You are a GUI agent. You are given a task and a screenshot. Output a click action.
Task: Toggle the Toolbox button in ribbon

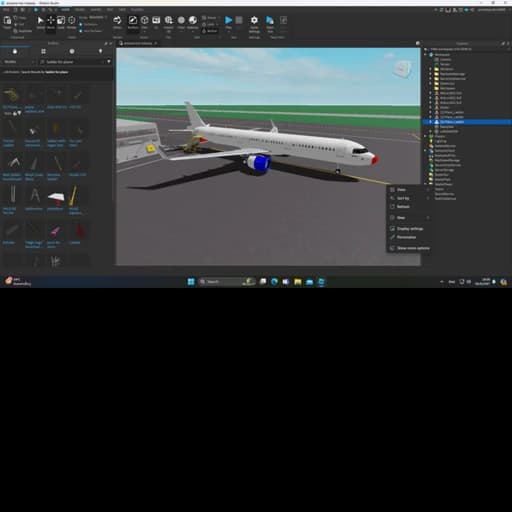tap(133, 22)
